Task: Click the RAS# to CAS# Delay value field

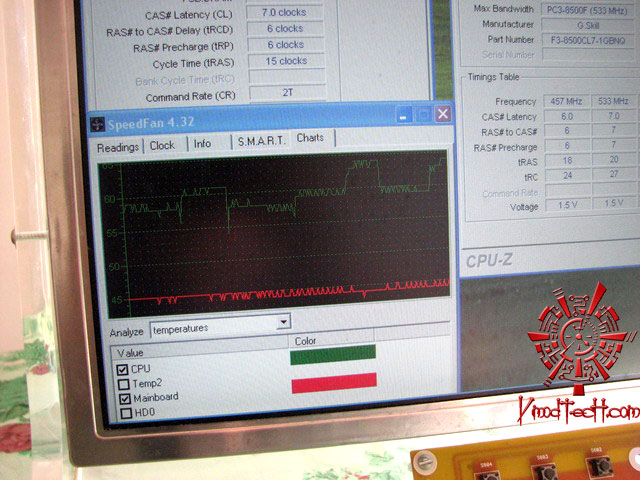Action: point(285,29)
